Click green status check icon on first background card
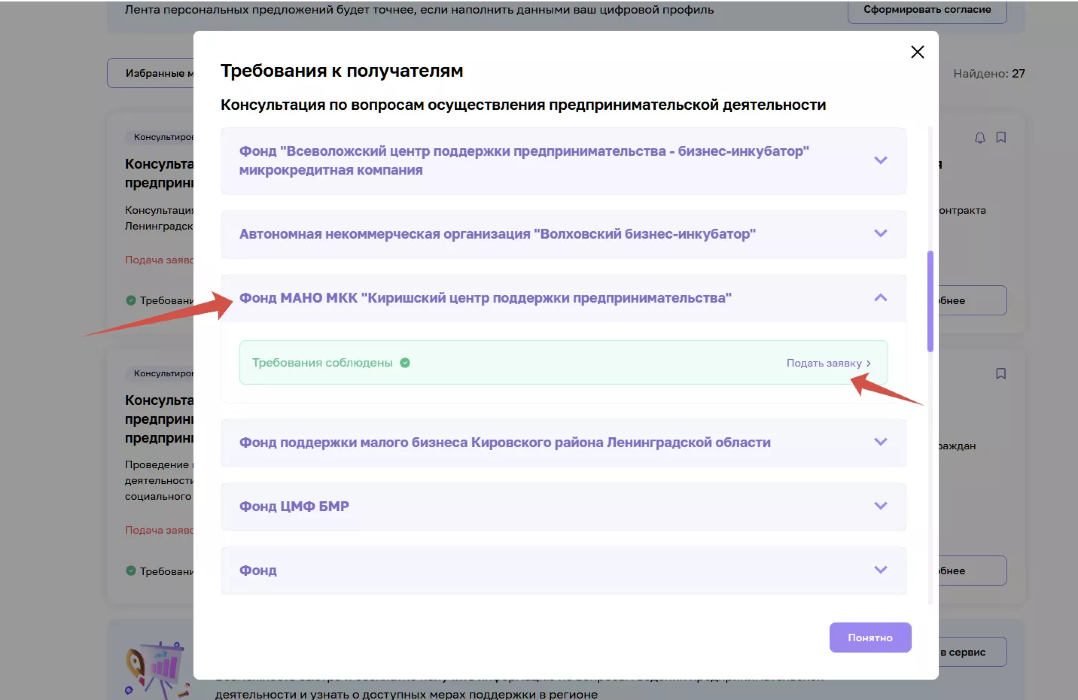 click(131, 300)
